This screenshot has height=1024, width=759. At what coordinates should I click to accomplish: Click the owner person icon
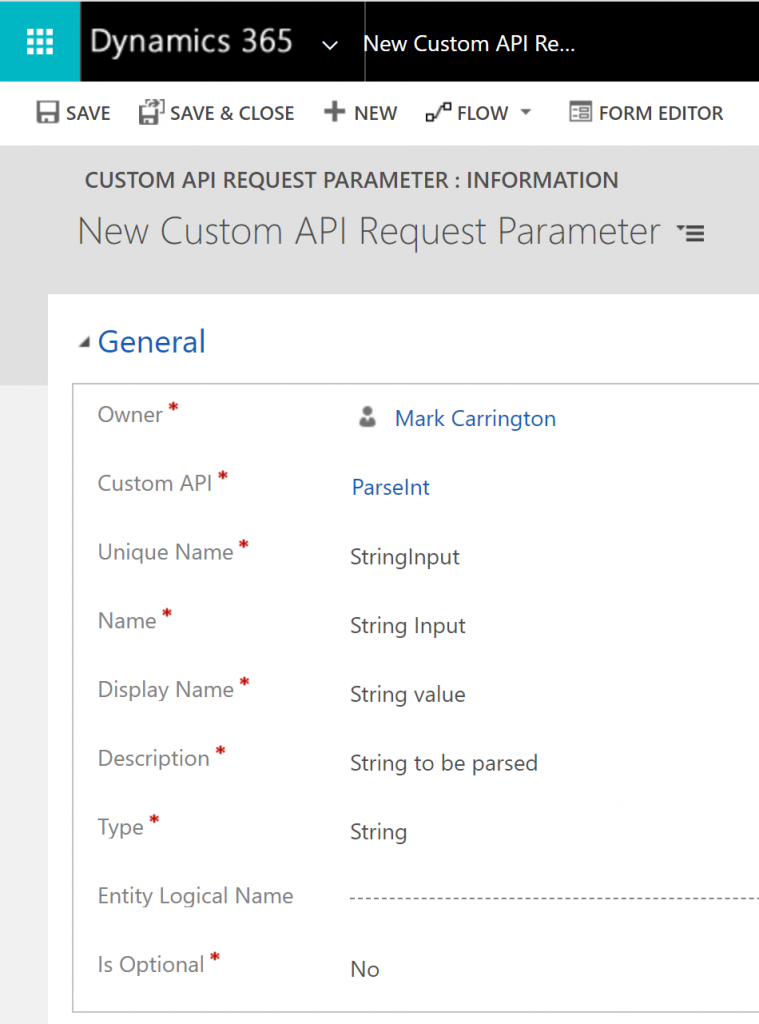pyautogui.click(x=367, y=418)
